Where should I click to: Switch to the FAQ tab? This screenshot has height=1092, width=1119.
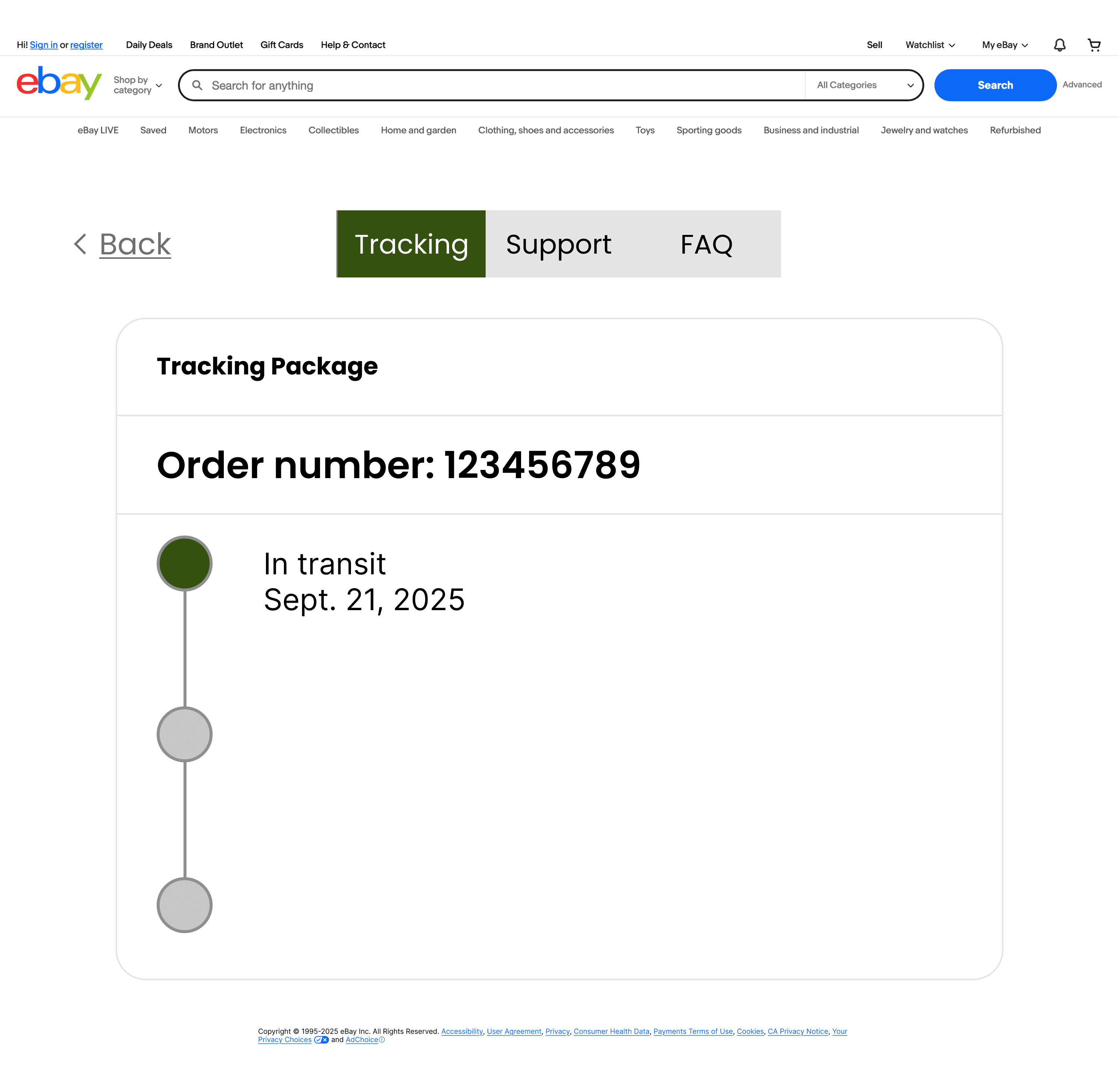(706, 244)
